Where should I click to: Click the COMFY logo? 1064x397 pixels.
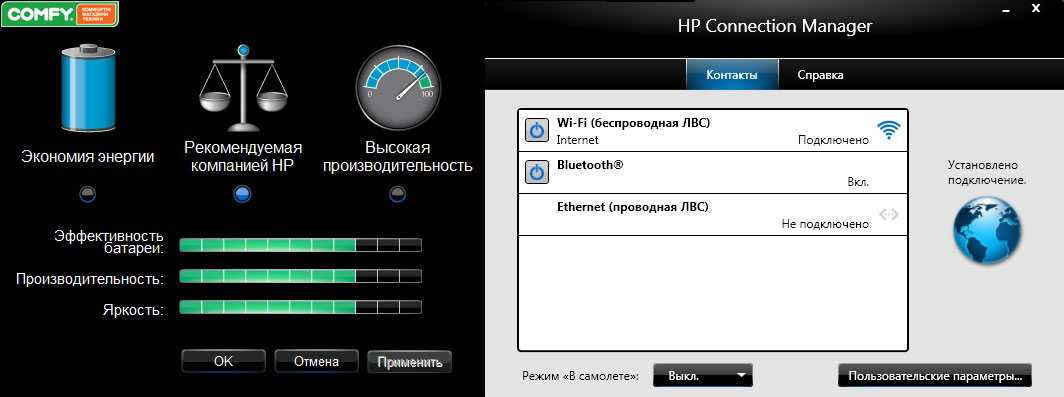60,14
